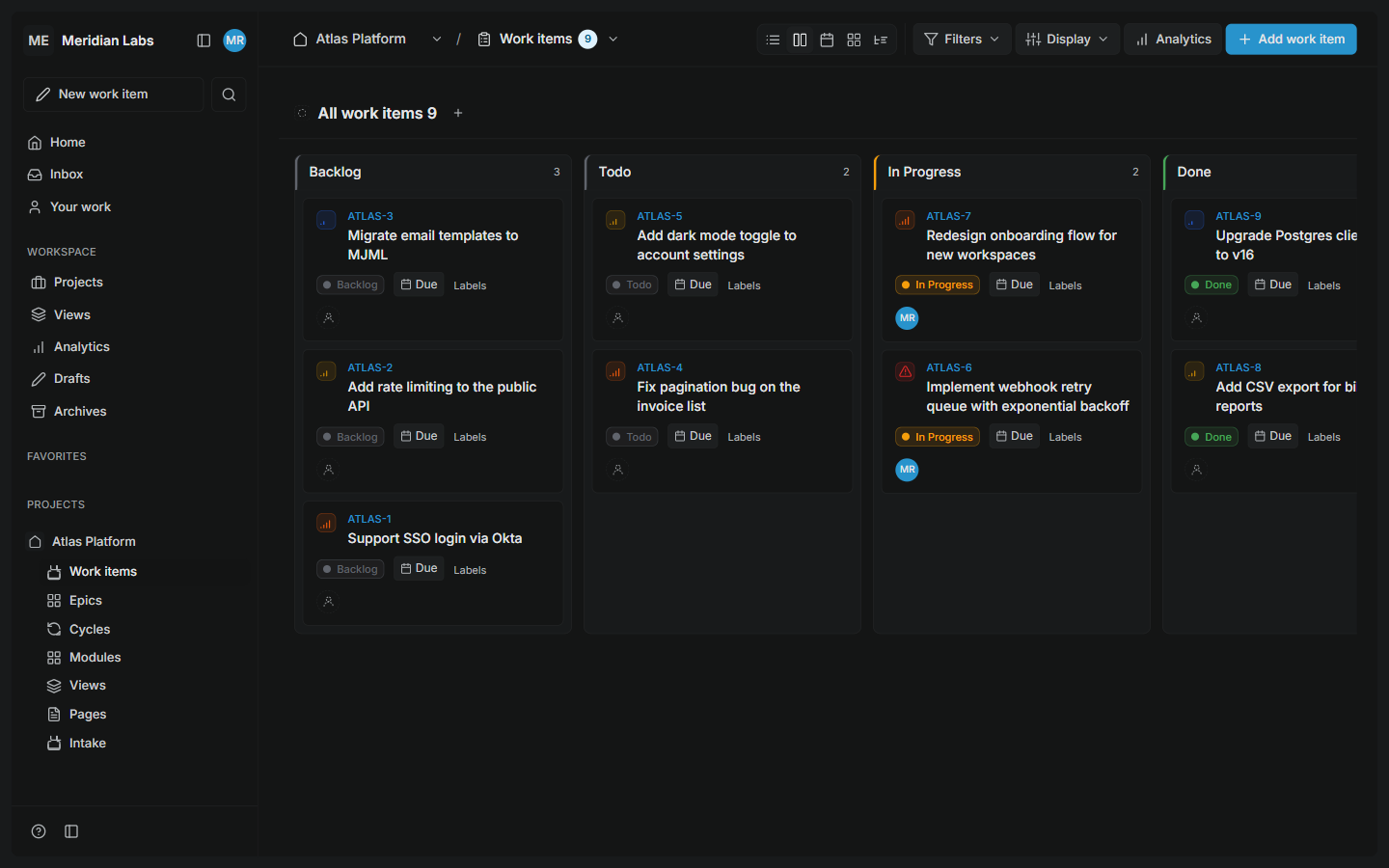Set priority icon on ATLAS-4 card

point(615,371)
